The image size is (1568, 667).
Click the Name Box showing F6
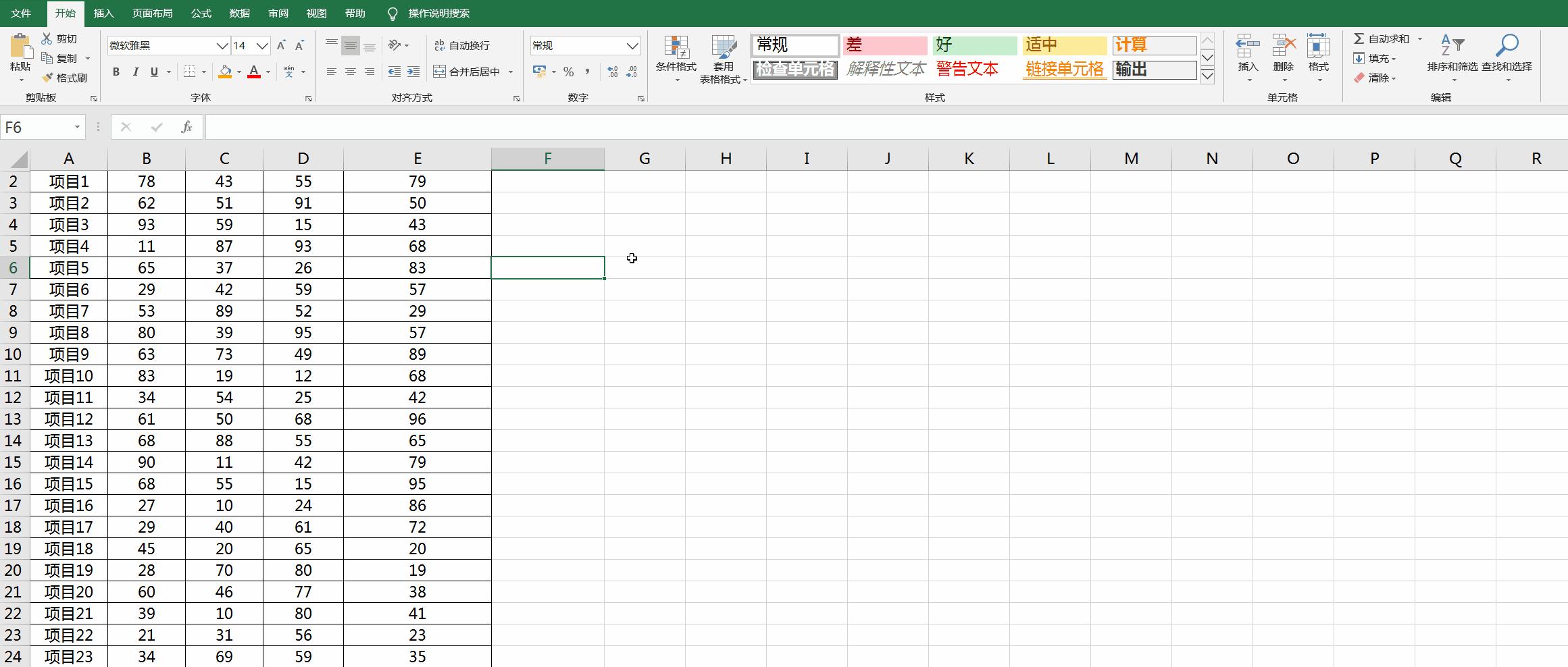39,127
